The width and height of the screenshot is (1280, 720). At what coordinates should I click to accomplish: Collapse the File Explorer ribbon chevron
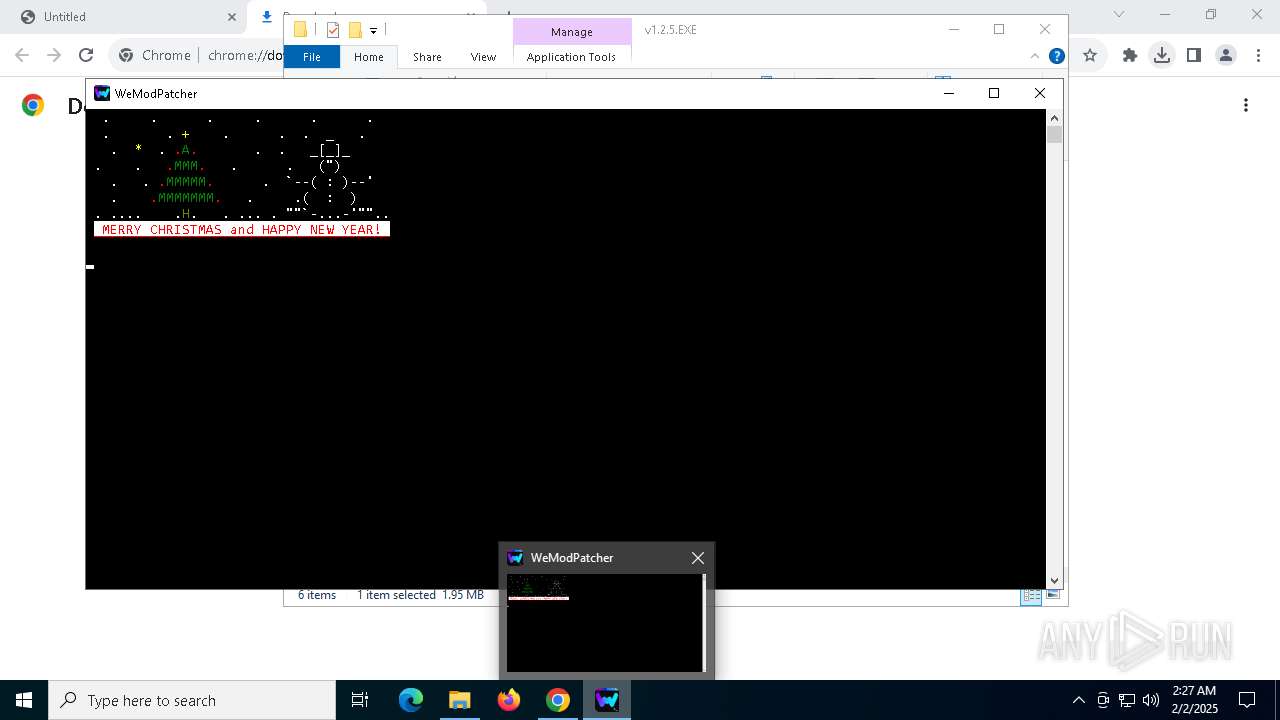point(1035,56)
